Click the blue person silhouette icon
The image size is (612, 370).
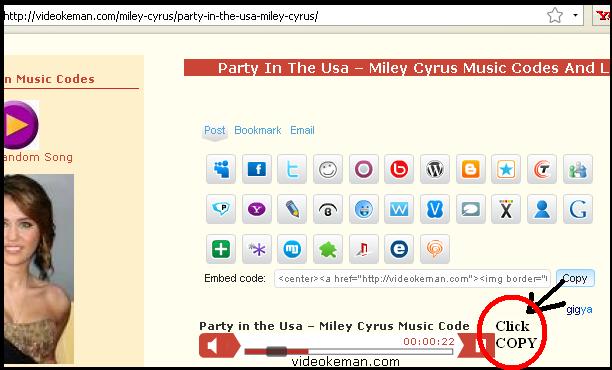[x=542, y=209]
